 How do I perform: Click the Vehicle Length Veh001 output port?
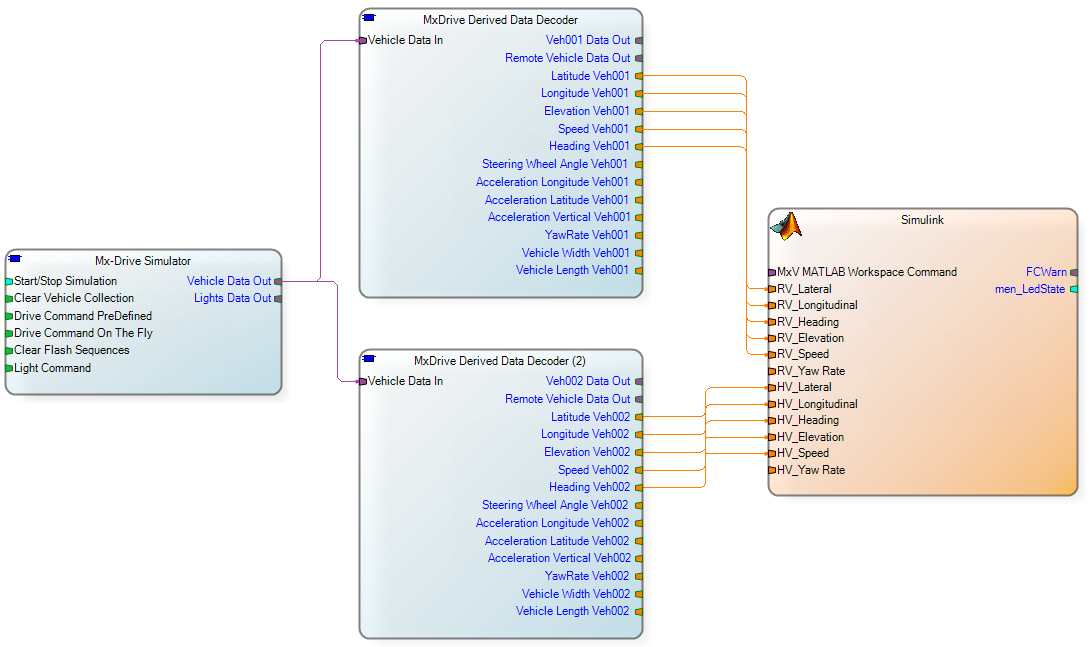coord(639,271)
